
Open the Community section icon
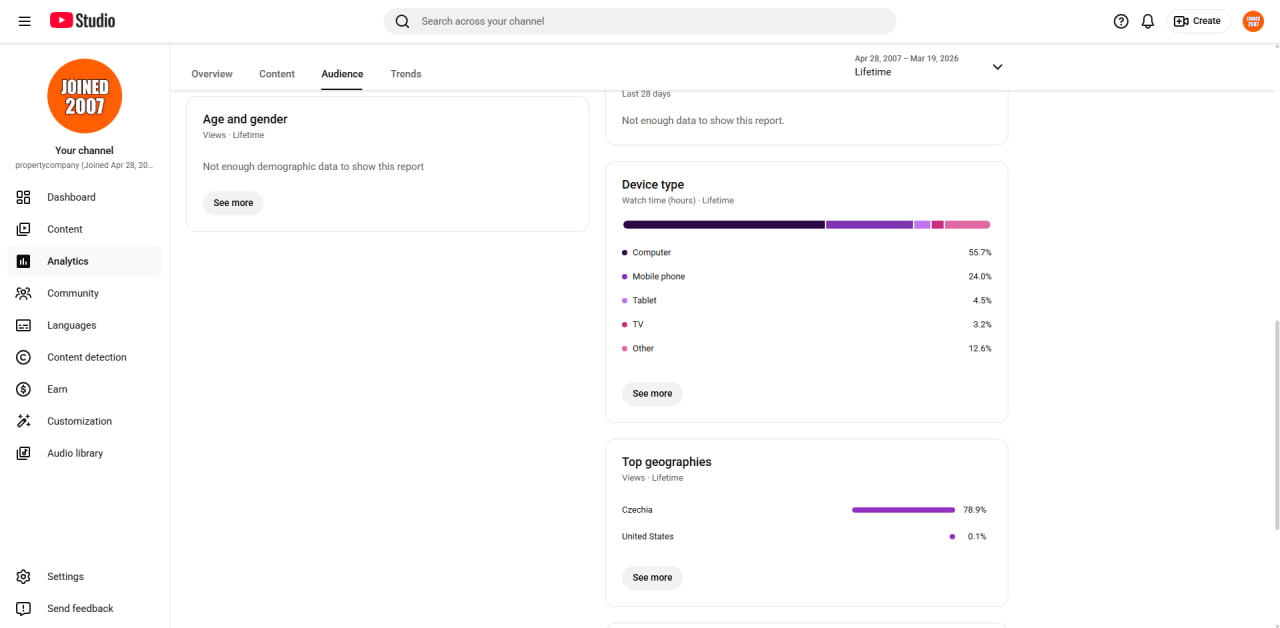[24, 293]
